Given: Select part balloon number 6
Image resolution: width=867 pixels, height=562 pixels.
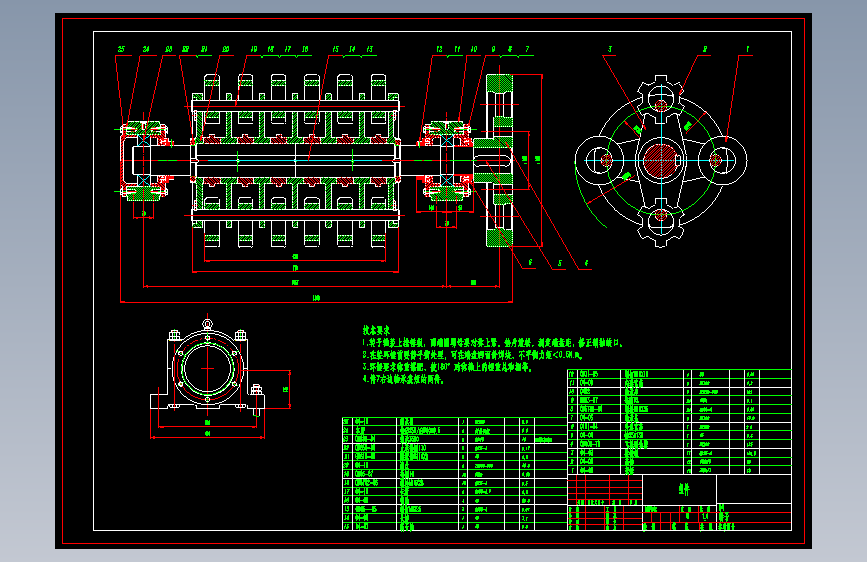Looking at the screenshot, I should [530, 263].
